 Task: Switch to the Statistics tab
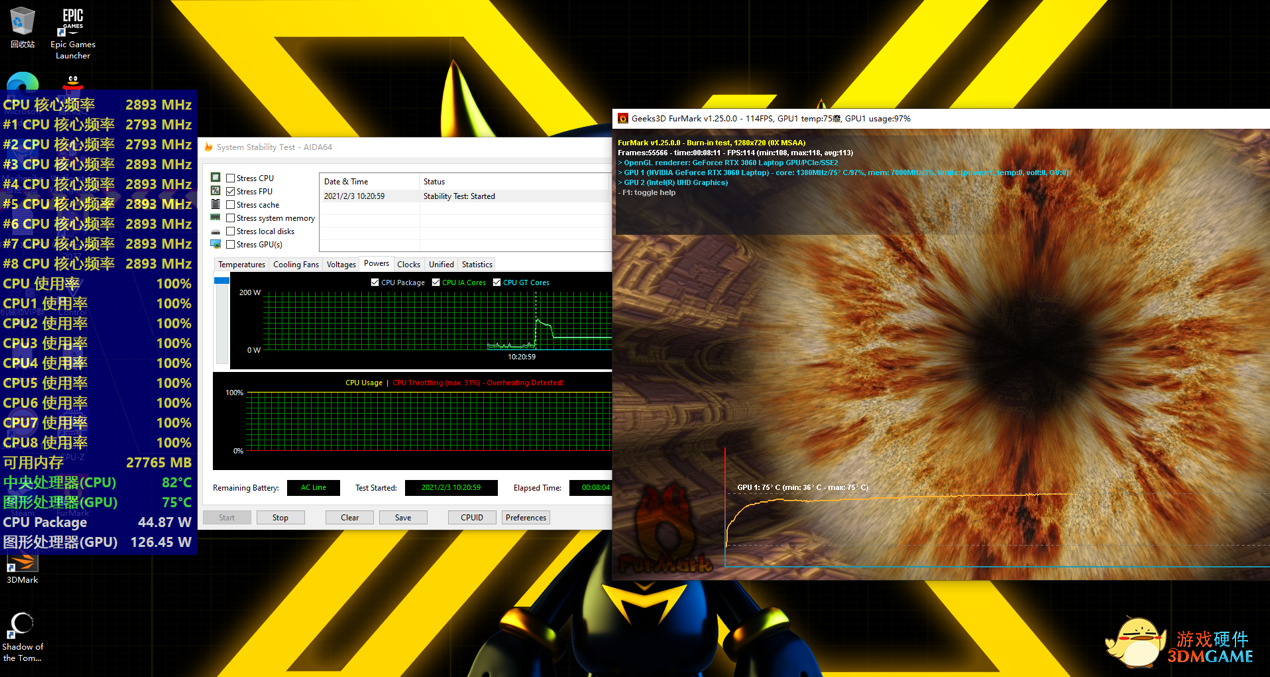pyautogui.click(x=477, y=265)
